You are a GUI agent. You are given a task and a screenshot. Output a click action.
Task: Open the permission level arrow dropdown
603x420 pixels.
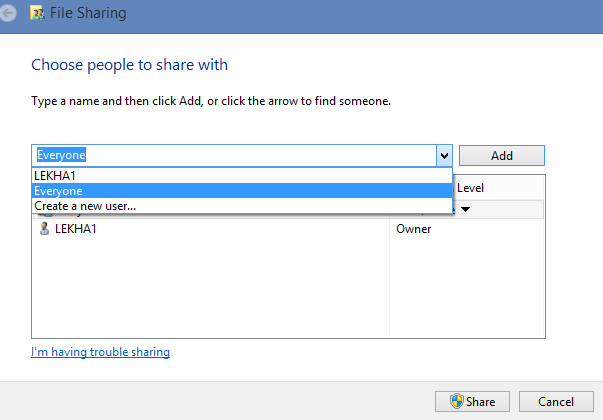465,209
